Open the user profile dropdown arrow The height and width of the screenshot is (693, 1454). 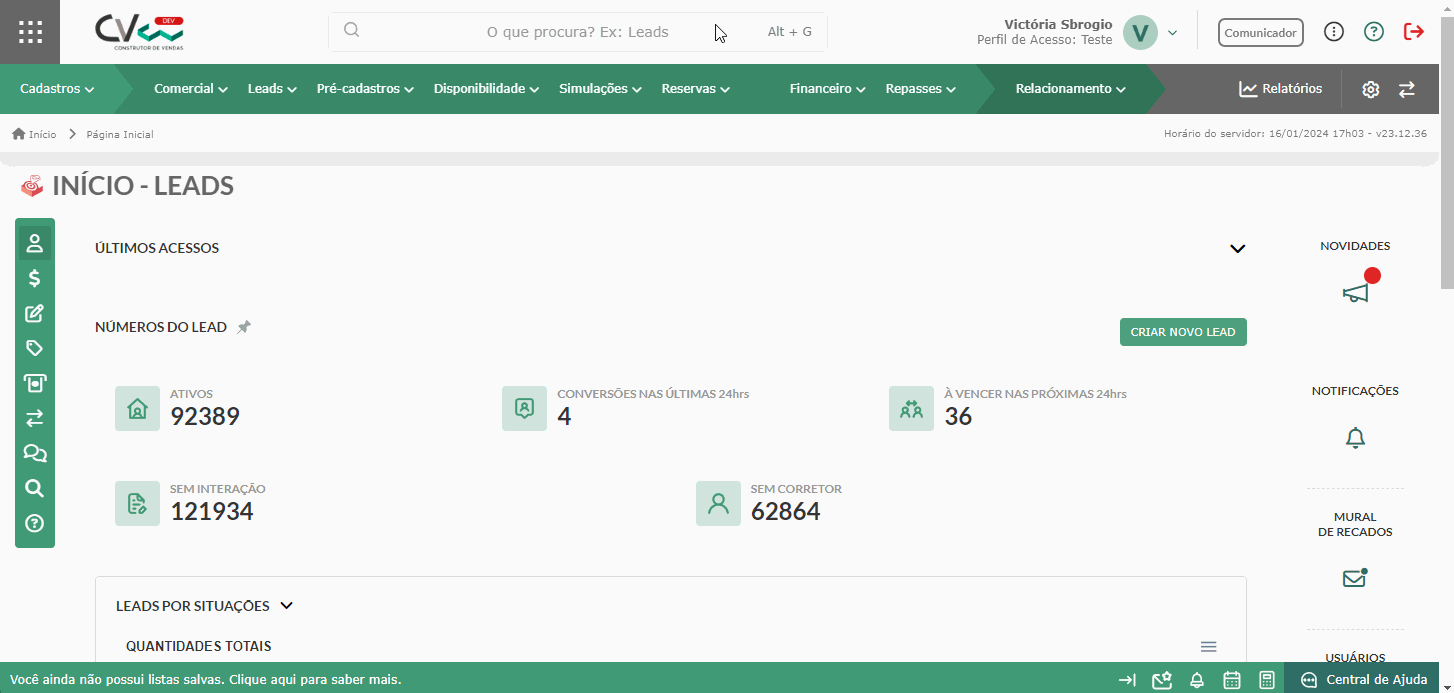click(1172, 33)
